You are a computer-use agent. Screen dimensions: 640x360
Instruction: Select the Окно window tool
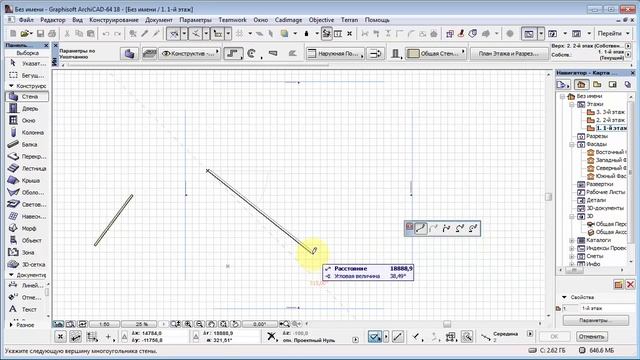27,120
